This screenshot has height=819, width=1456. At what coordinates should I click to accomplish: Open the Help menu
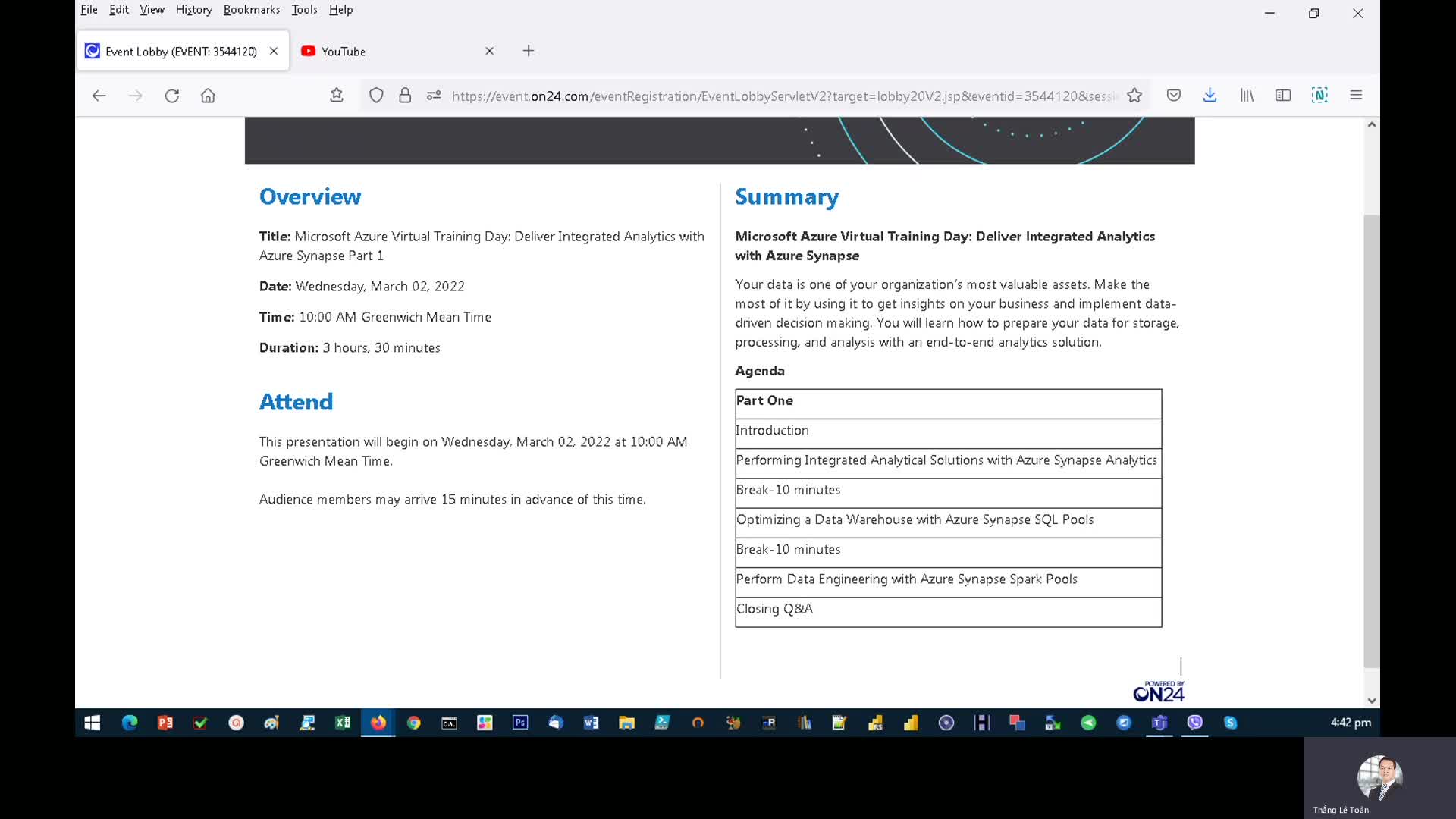[340, 10]
